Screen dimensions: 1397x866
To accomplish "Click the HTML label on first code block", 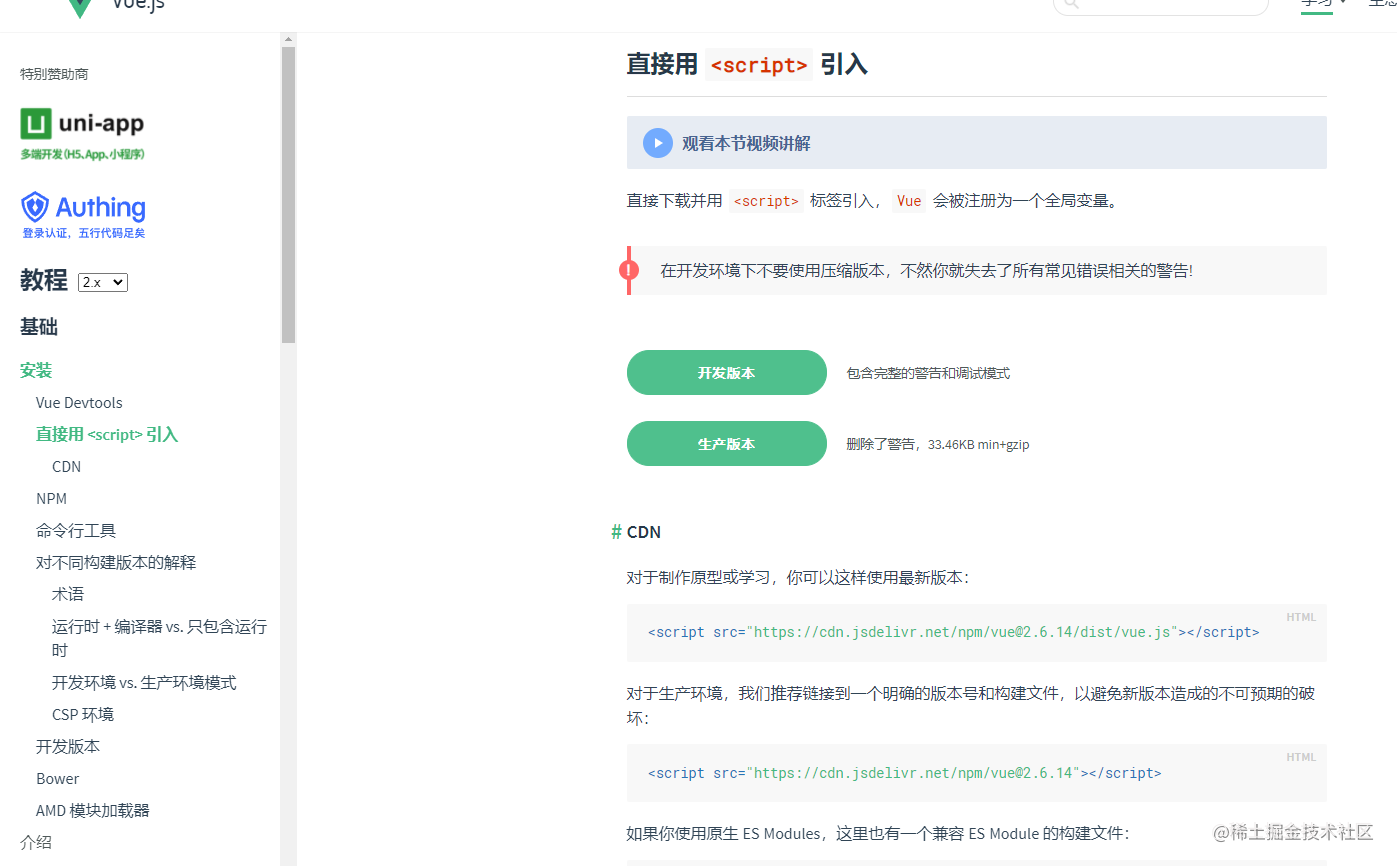I will coord(1301,617).
